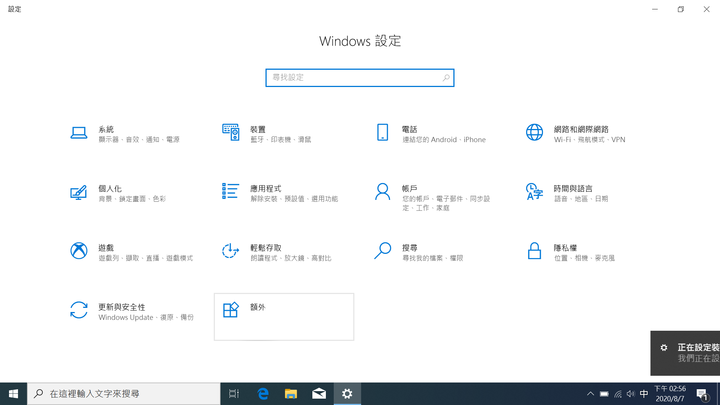Show hidden tray icons chevron
This screenshot has height=405, width=720.
(591, 394)
